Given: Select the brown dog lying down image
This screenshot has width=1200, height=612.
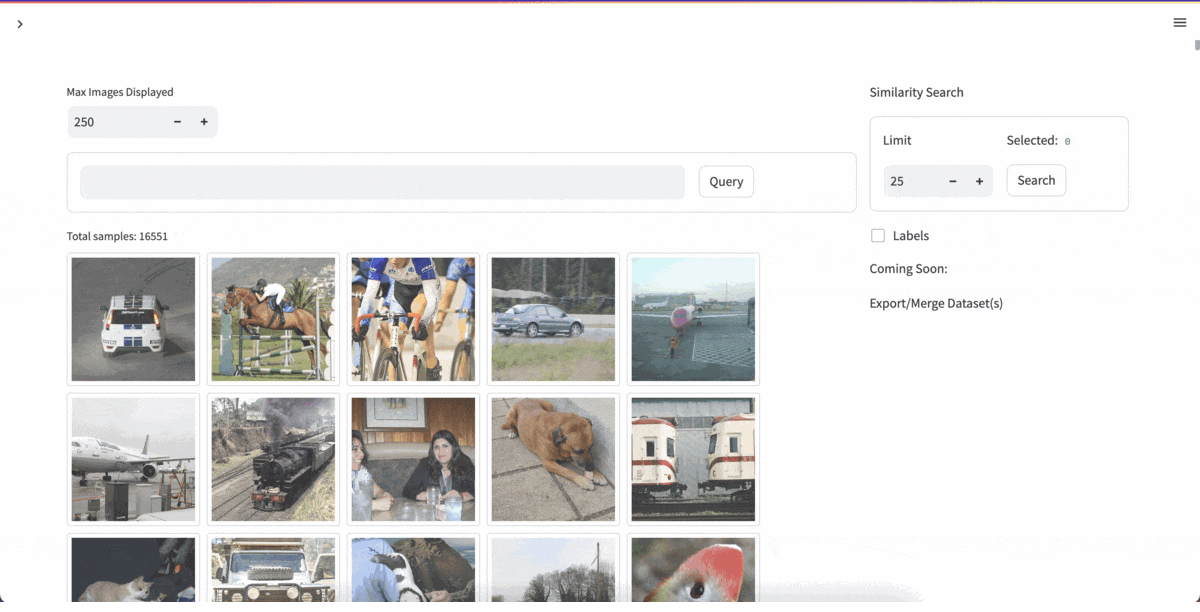Looking at the screenshot, I should click(x=553, y=459).
